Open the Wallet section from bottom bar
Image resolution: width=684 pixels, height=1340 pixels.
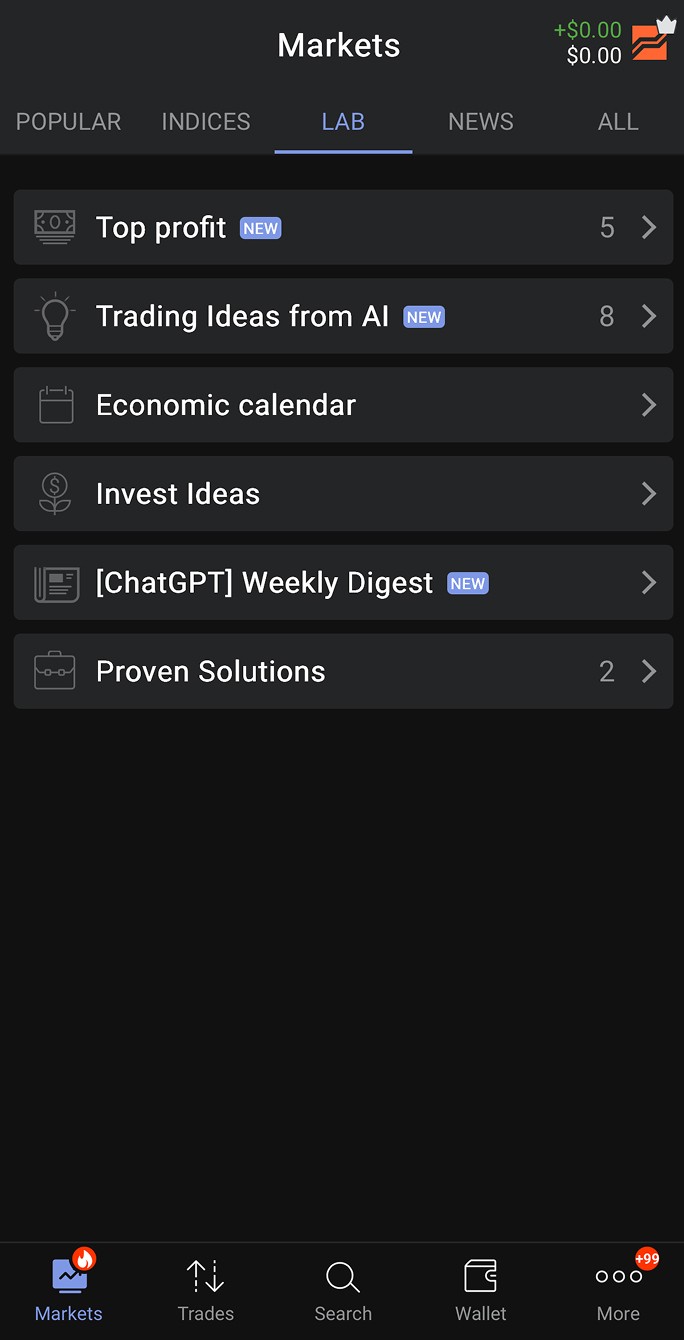click(x=480, y=1288)
